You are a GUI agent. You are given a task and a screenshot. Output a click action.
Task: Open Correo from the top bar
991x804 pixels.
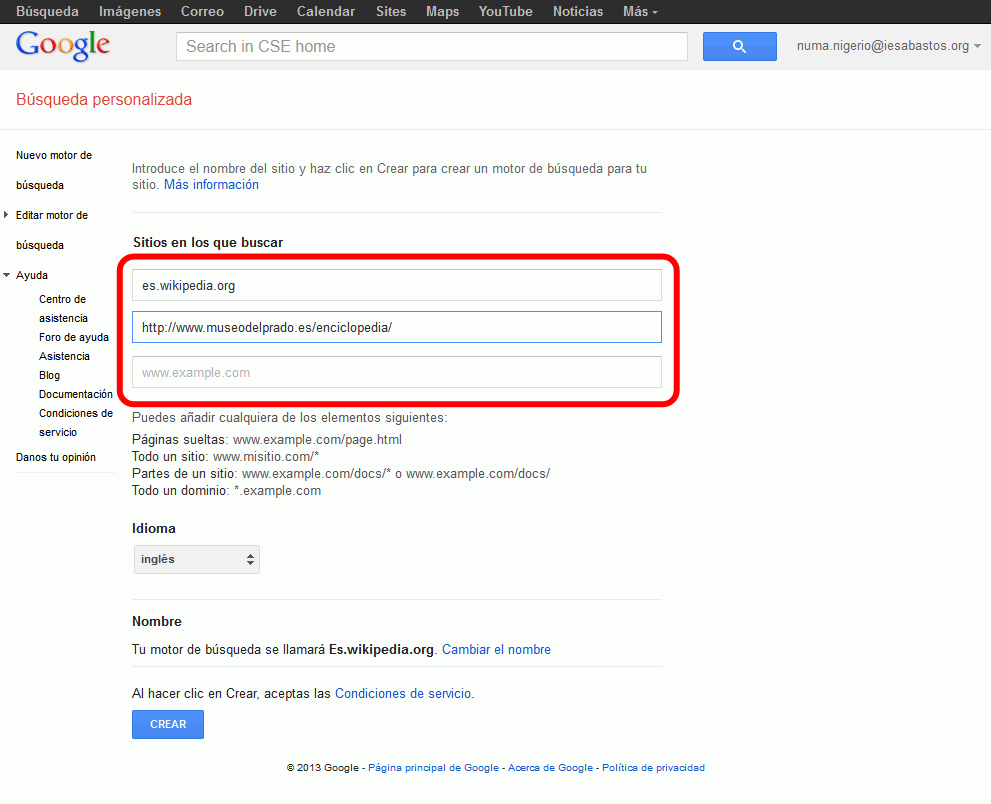(202, 11)
